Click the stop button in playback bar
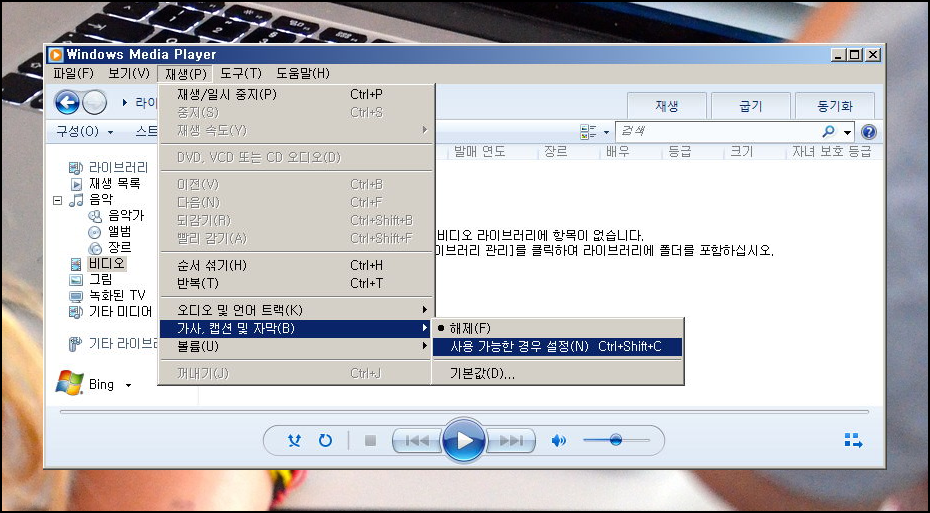Screen dimensions: 930x513 pos(371,441)
